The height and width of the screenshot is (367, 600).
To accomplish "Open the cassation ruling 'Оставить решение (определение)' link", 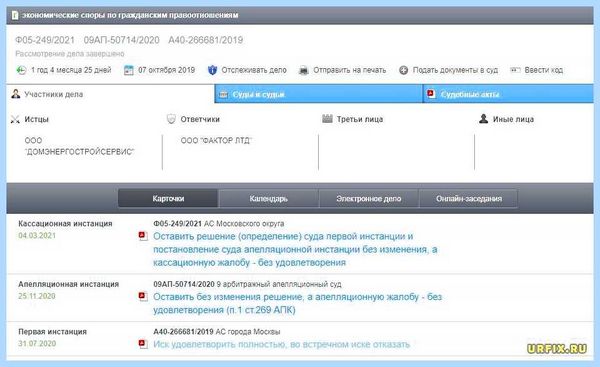I will click(295, 250).
